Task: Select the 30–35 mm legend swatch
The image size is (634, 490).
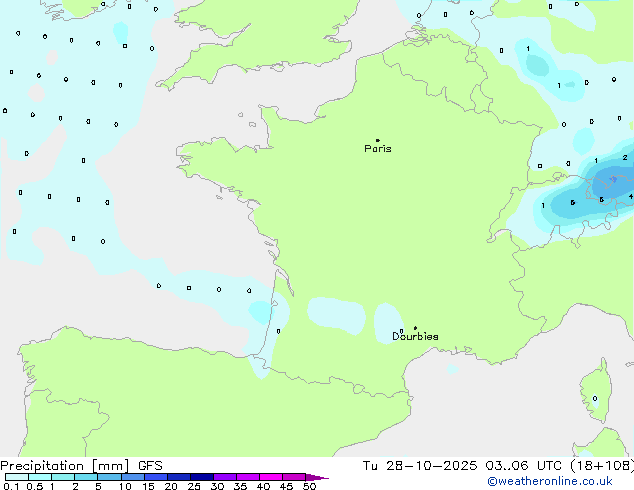Action: 225,477
